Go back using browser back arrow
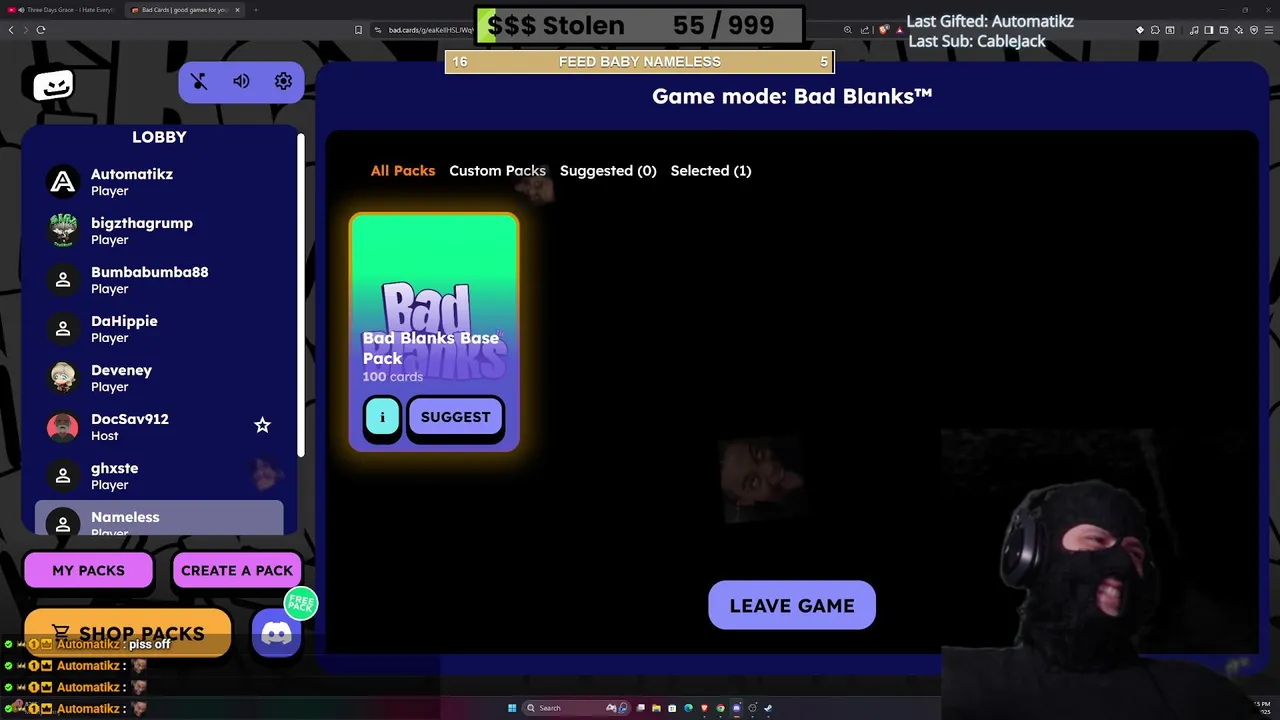1280x720 pixels. (11, 30)
